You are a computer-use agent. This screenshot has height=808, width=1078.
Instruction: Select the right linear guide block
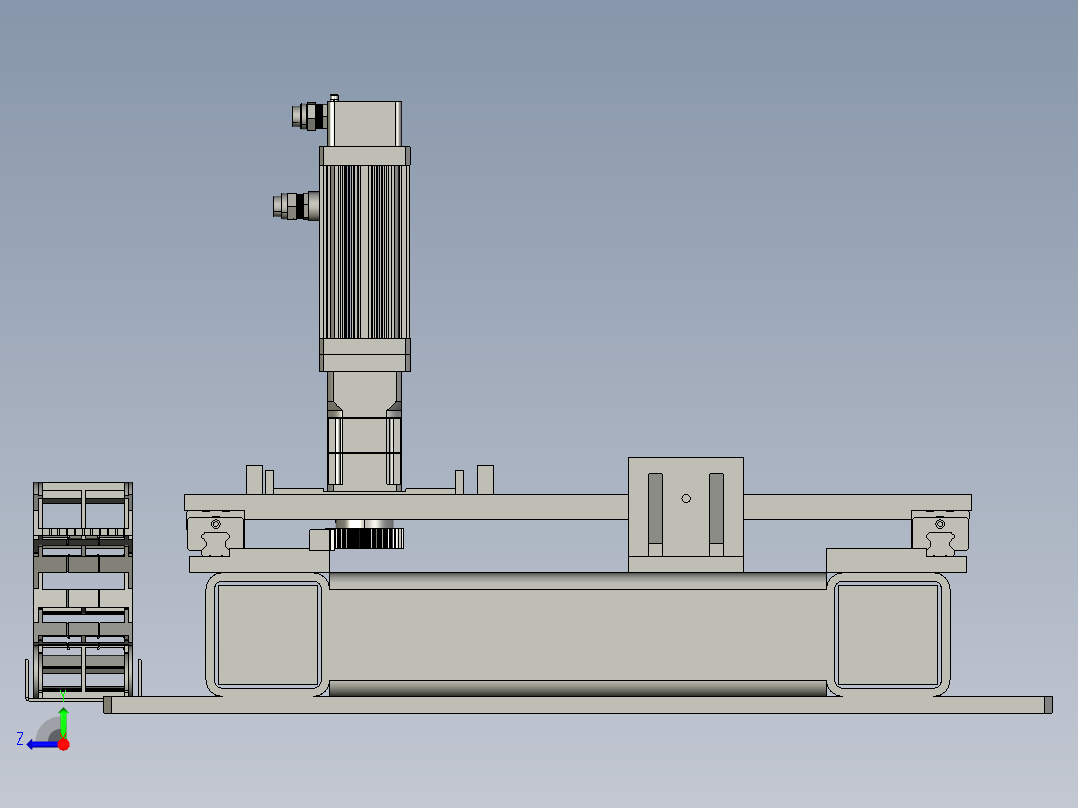click(940, 533)
